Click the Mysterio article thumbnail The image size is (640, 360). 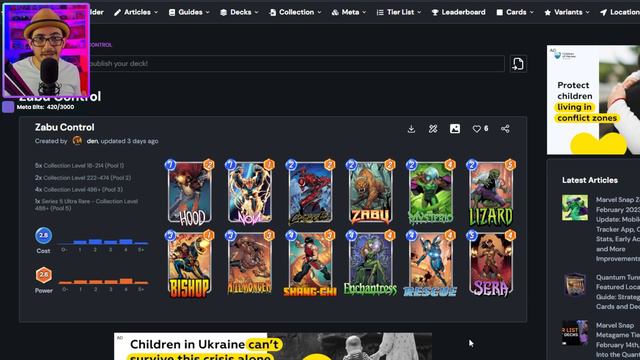point(575,208)
